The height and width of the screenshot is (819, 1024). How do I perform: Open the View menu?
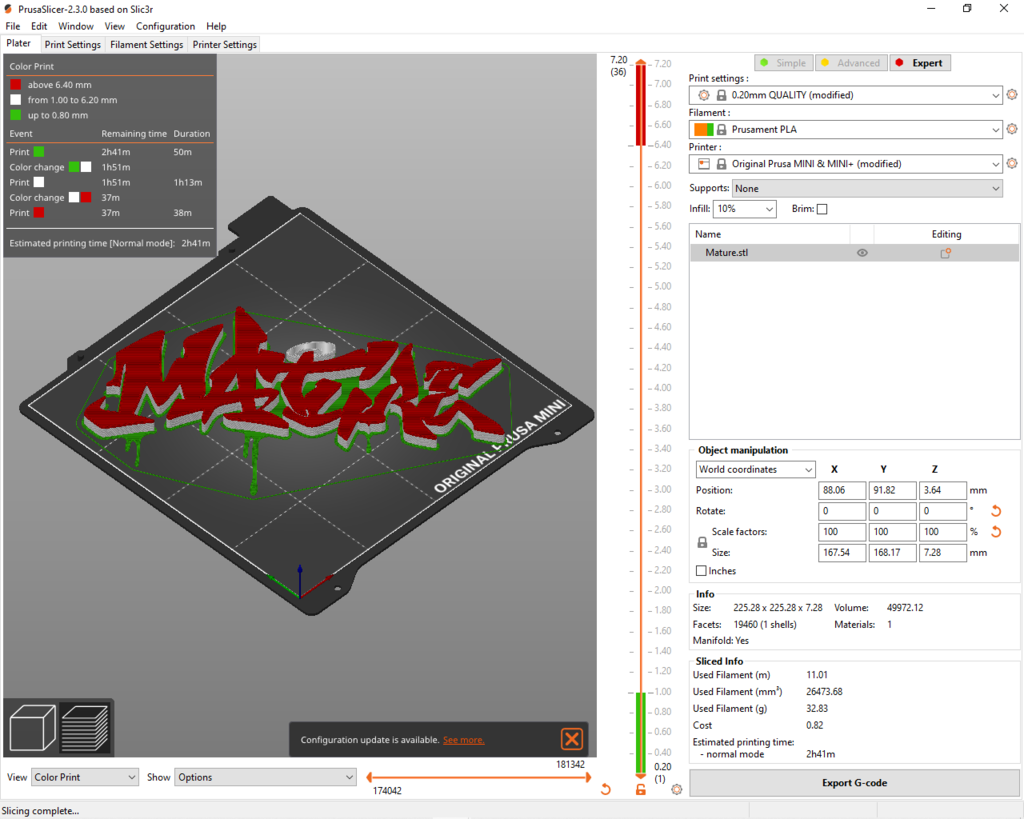coord(114,26)
